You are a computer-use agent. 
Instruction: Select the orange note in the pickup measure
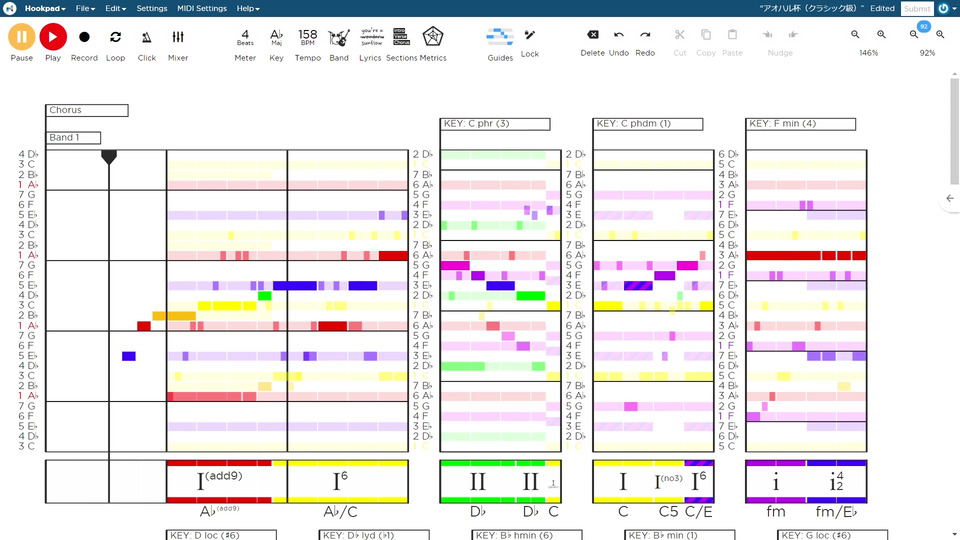[174, 316]
